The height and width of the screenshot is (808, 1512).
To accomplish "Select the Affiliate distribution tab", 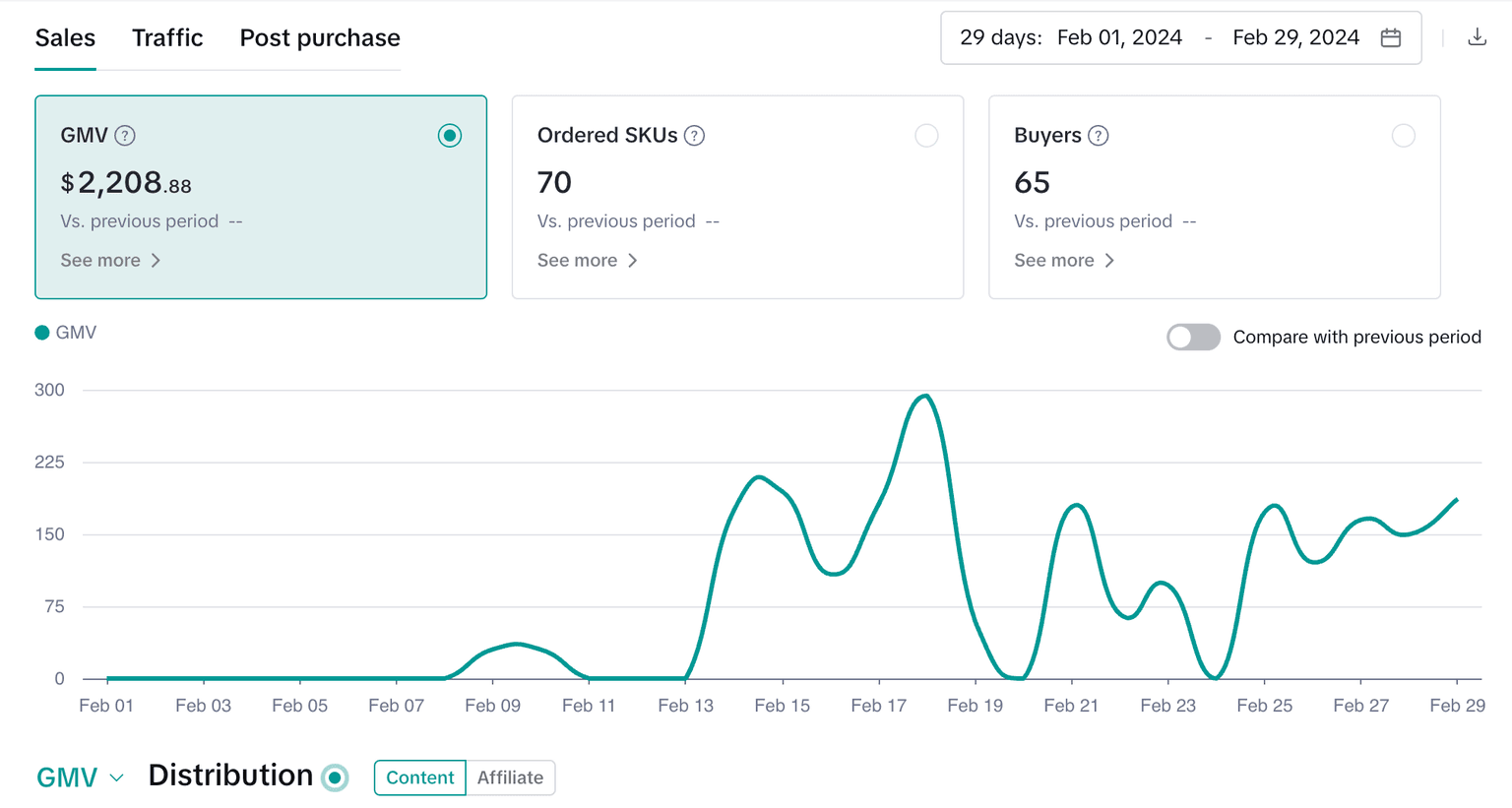I will tap(510, 777).
